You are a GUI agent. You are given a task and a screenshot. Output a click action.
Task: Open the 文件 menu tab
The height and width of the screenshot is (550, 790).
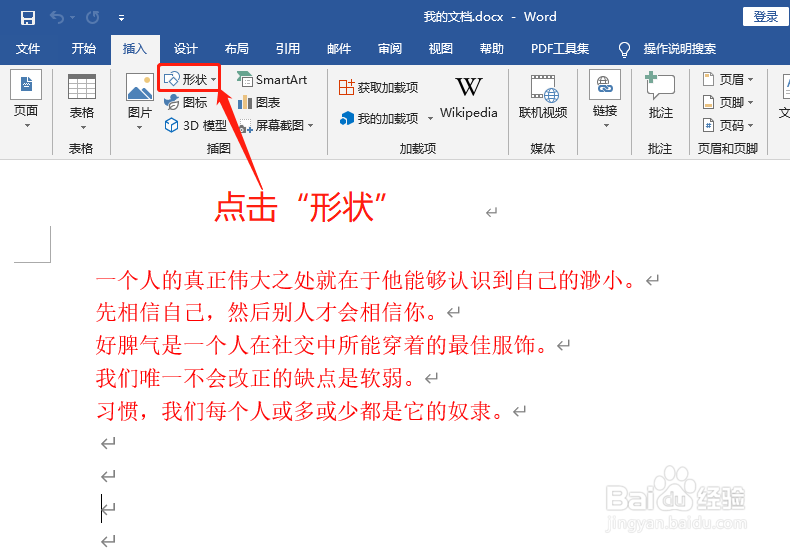(28, 49)
